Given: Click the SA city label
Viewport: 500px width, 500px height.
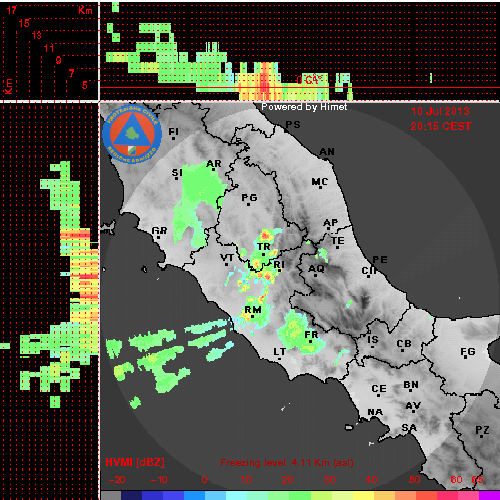Looking at the screenshot, I should [x=409, y=427].
